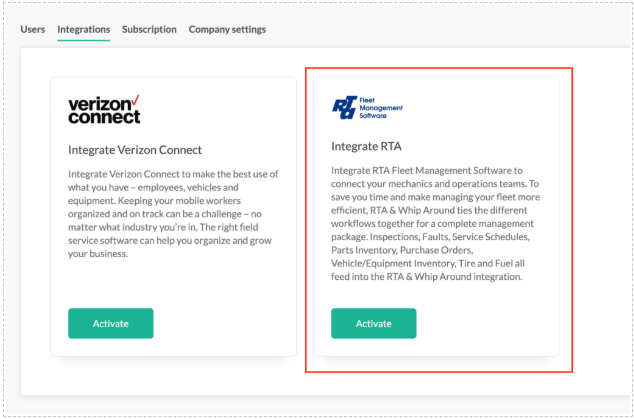The width and height of the screenshot is (634, 419).
Task: Go to the Company settings tab
Action: (227, 29)
